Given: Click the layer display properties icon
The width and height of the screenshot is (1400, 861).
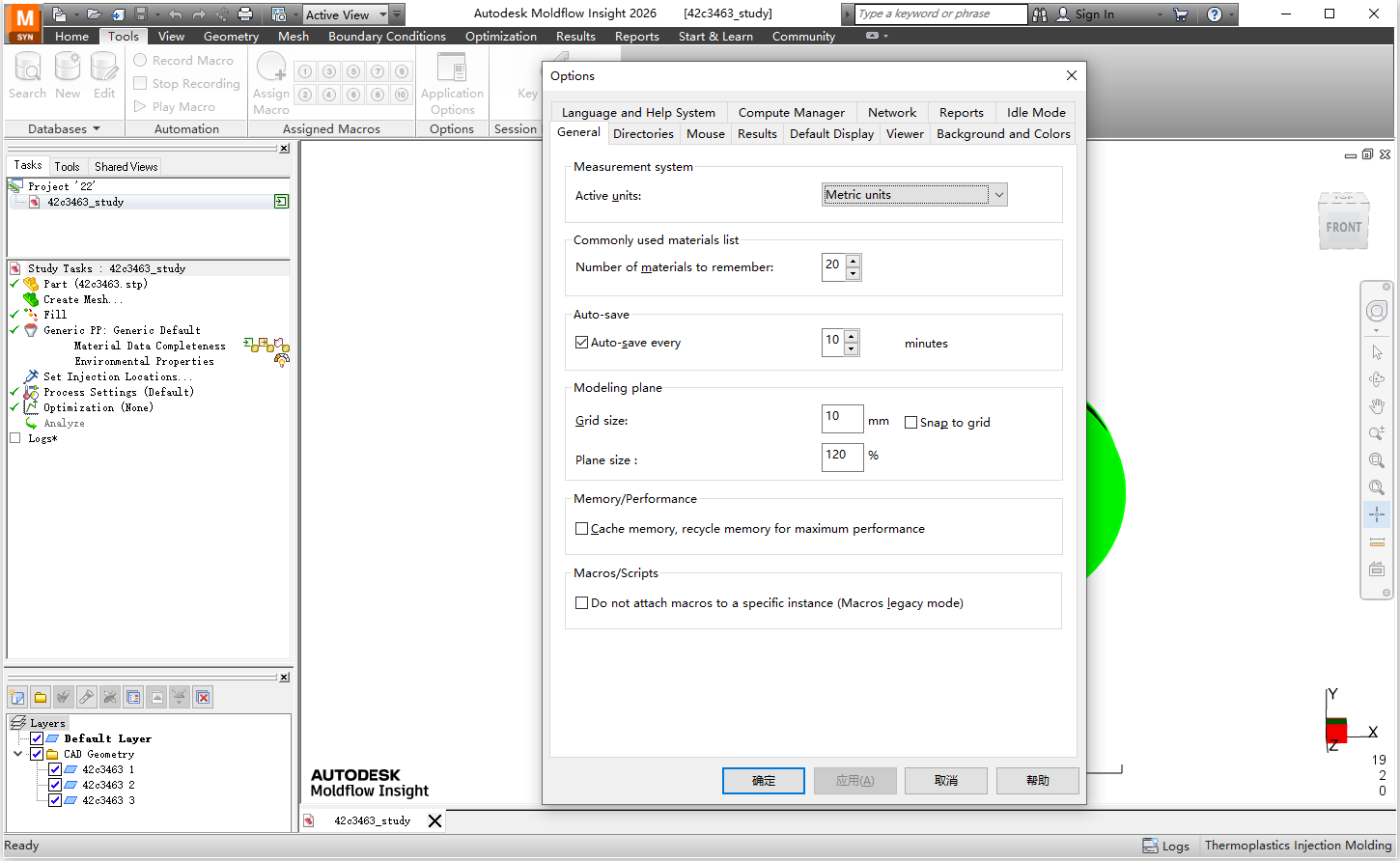Looking at the screenshot, I should [133, 697].
